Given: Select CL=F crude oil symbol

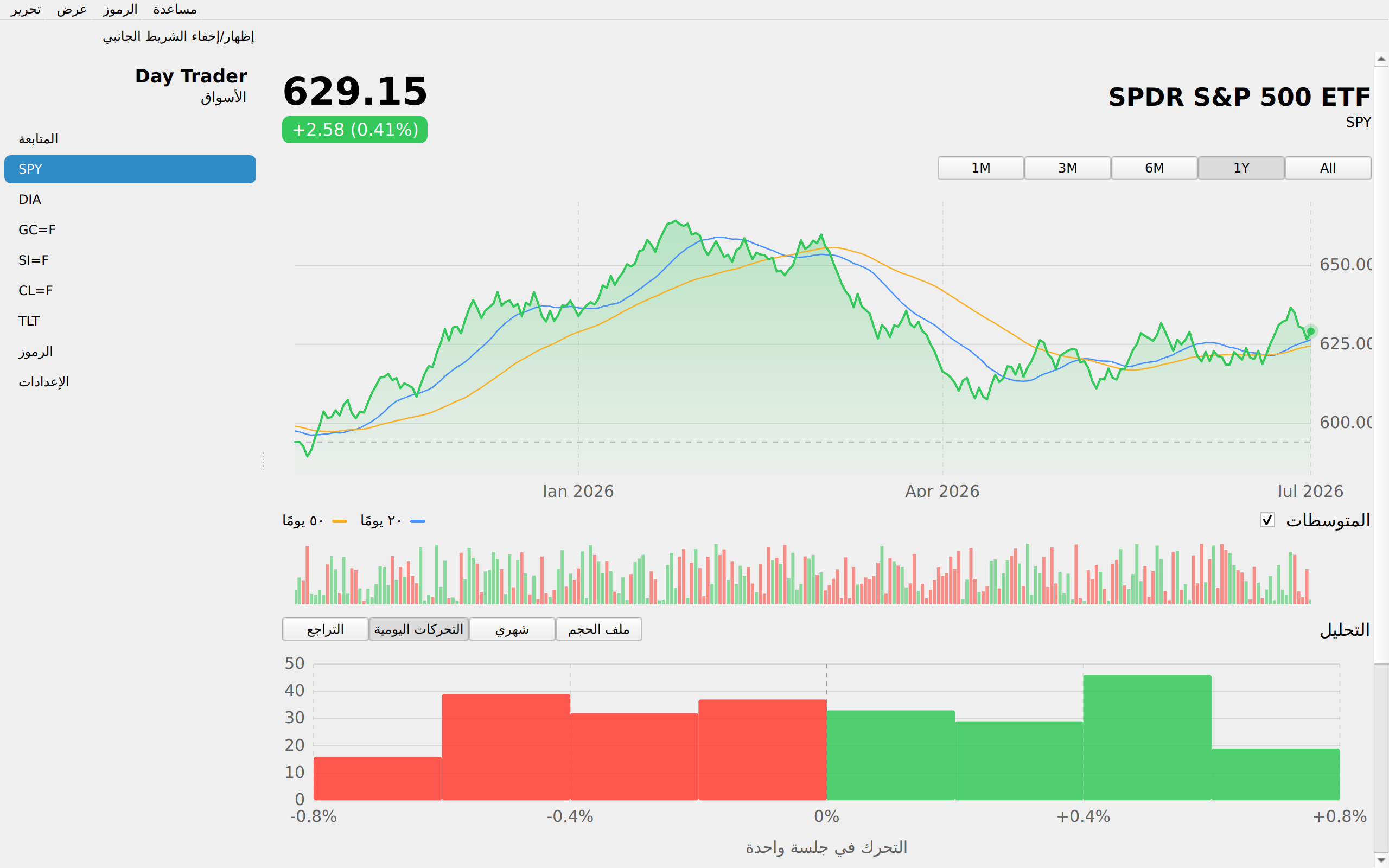Looking at the screenshot, I should pyautogui.click(x=130, y=291).
